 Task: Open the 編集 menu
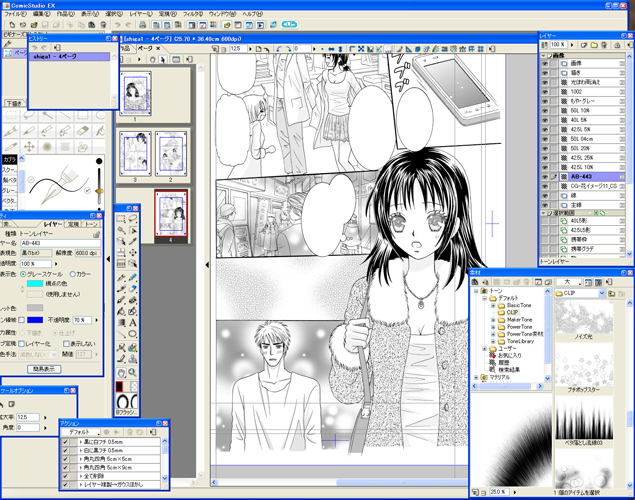[x=42, y=14]
